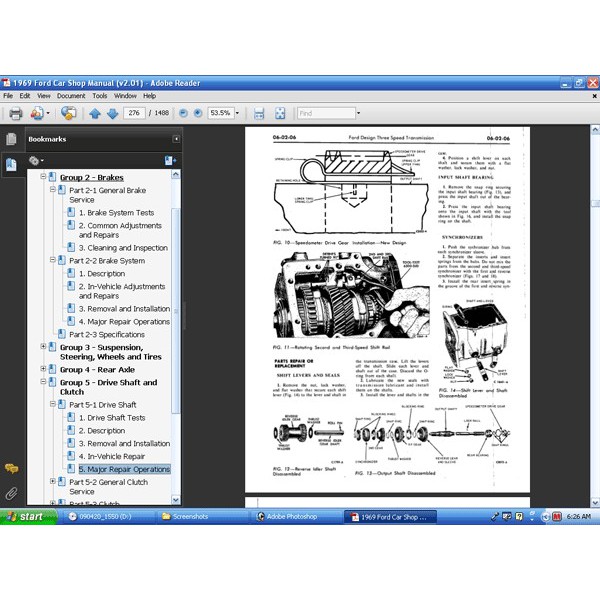Open bookmark 4. Major Repair Operations
Viewport: 600px width, 600px height.
pos(124,322)
